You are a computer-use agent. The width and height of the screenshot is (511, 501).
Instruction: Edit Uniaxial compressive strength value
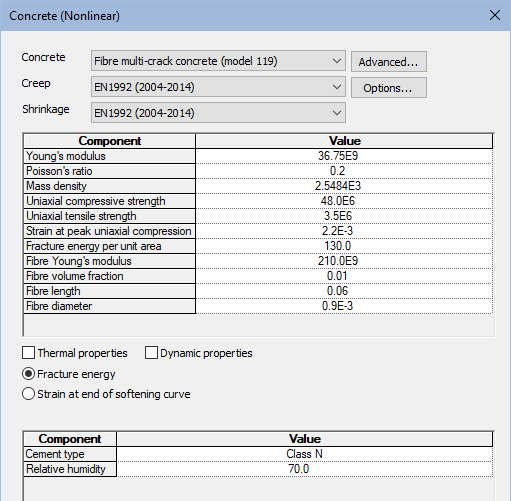(344, 201)
